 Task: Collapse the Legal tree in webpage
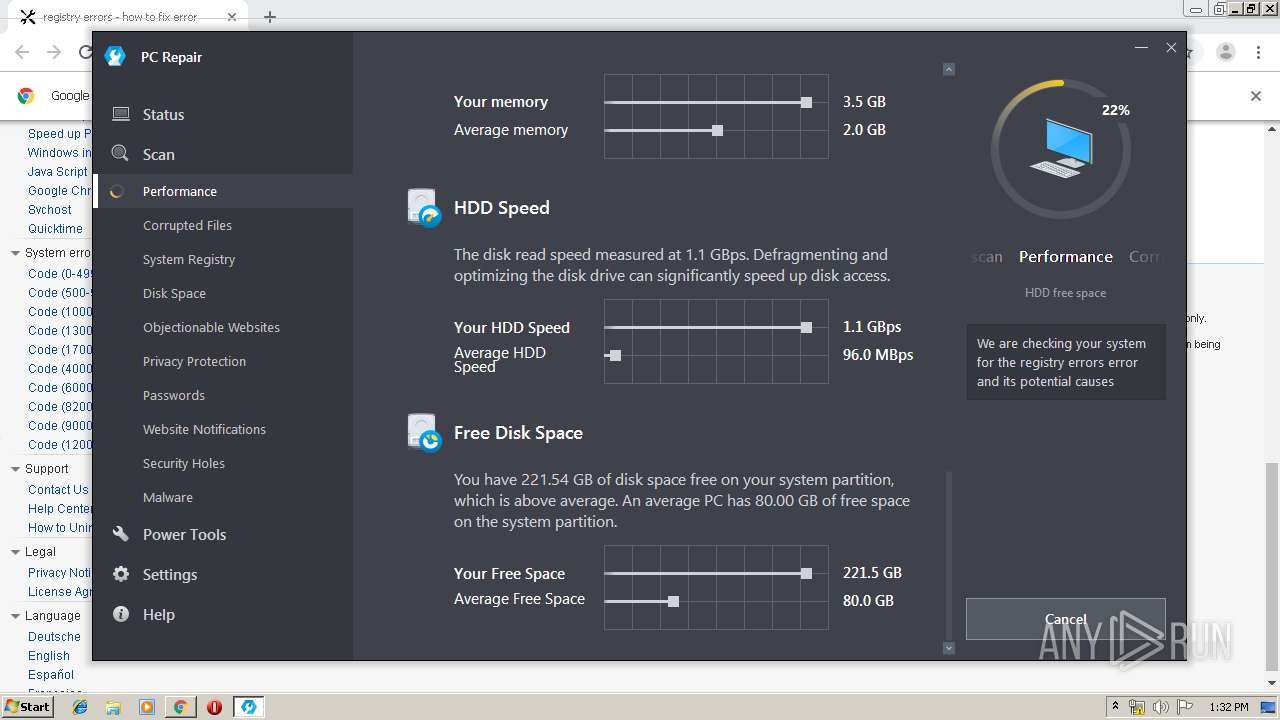[x=15, y=552]
